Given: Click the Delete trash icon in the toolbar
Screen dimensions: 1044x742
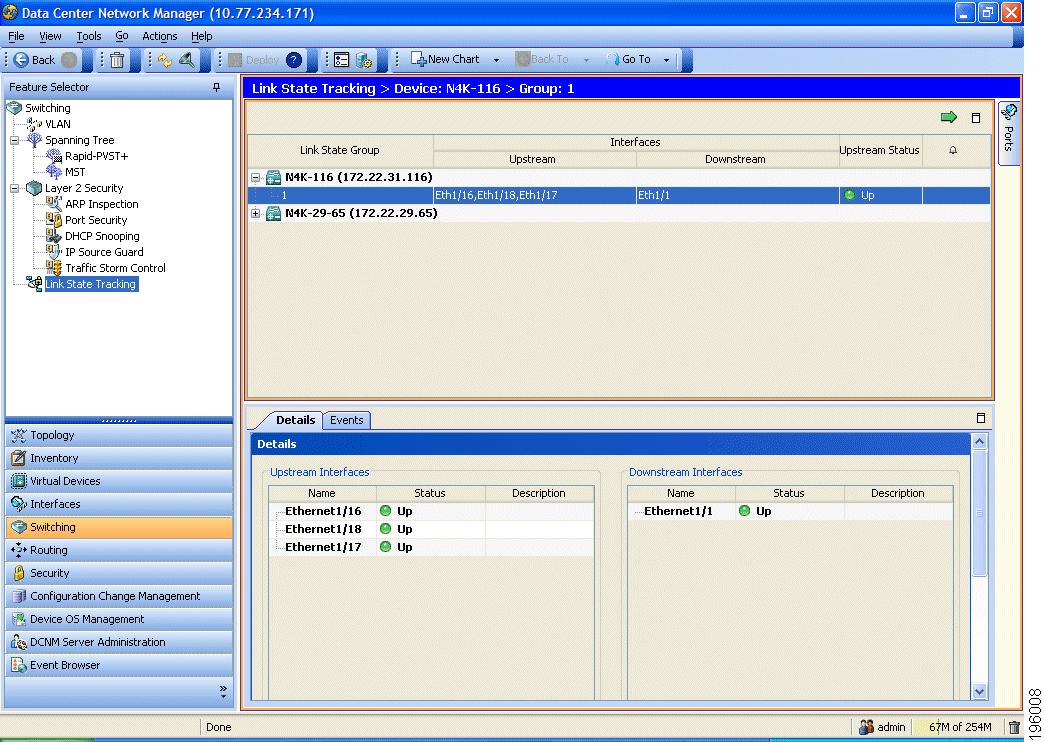Looking at the screenshot, I should (116, 59).
